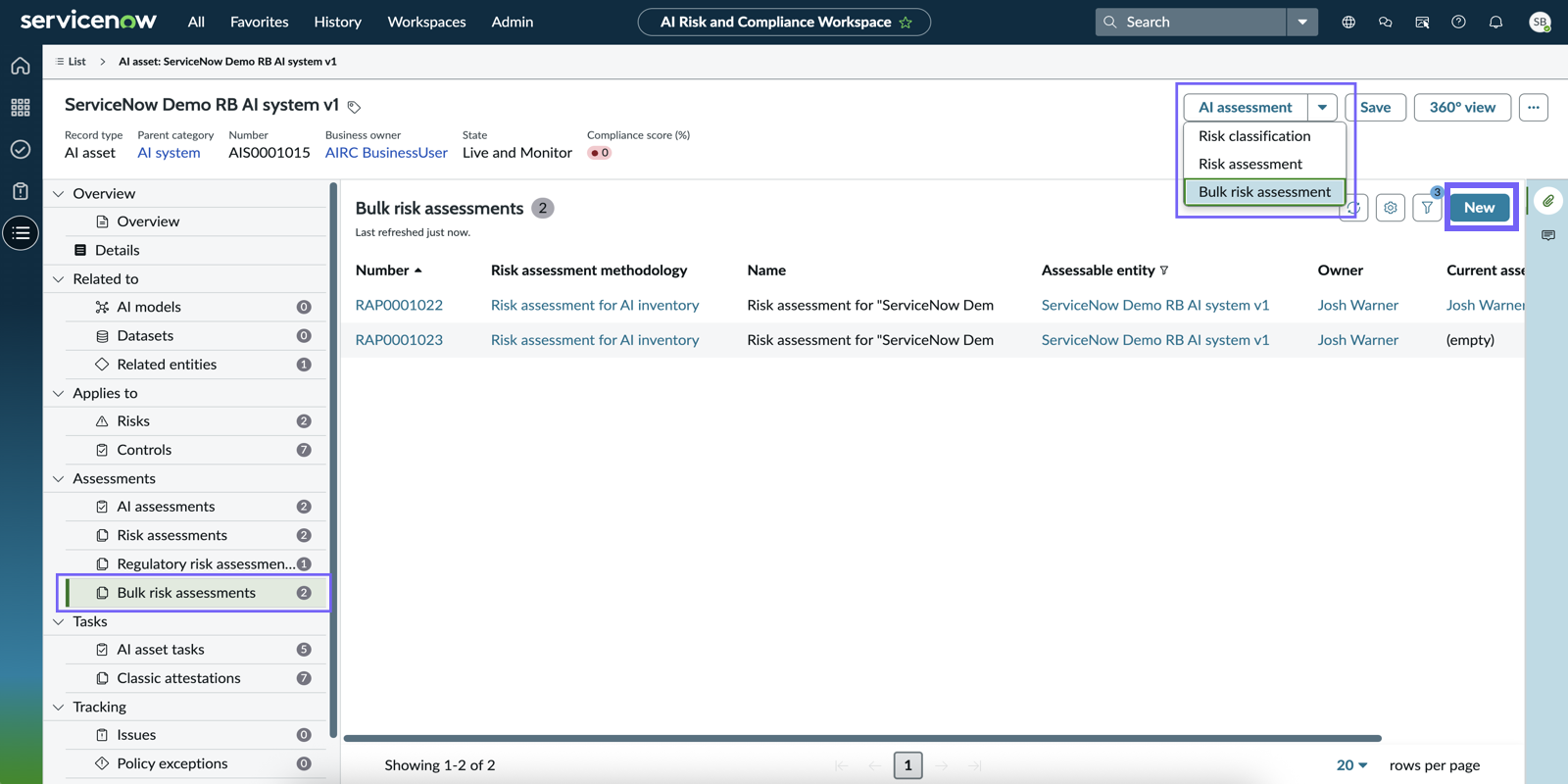Screen dimensions: 1568x784
Task: Choose Risk assessment from dropdown menu
Action: (x=1264, y=164)
